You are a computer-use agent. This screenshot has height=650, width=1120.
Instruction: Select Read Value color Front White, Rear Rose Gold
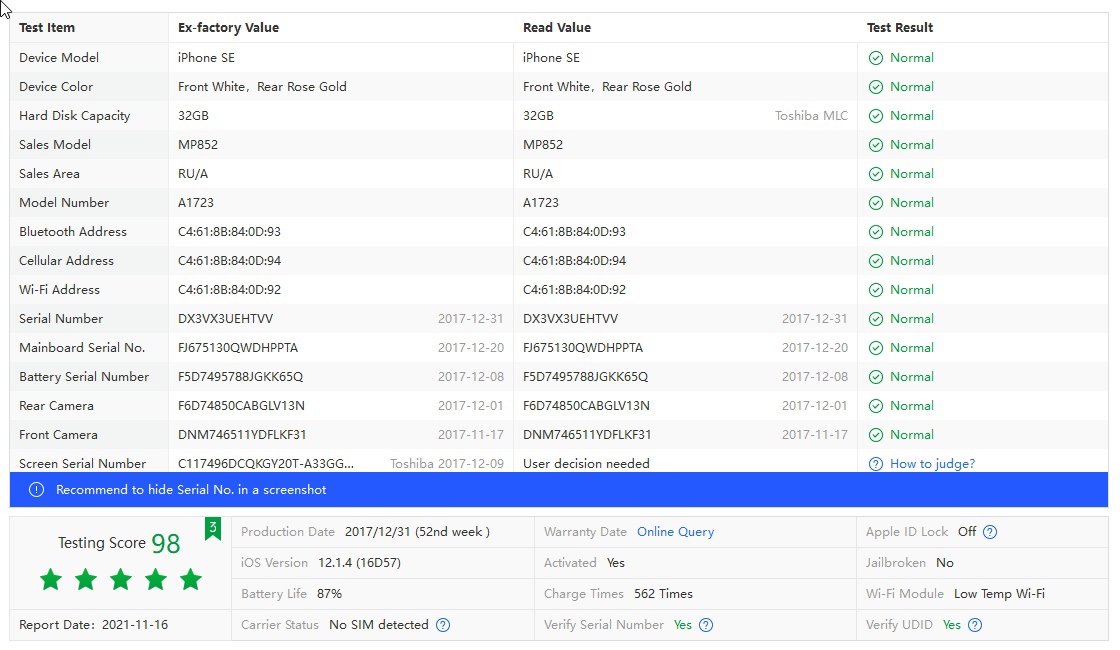607,87
